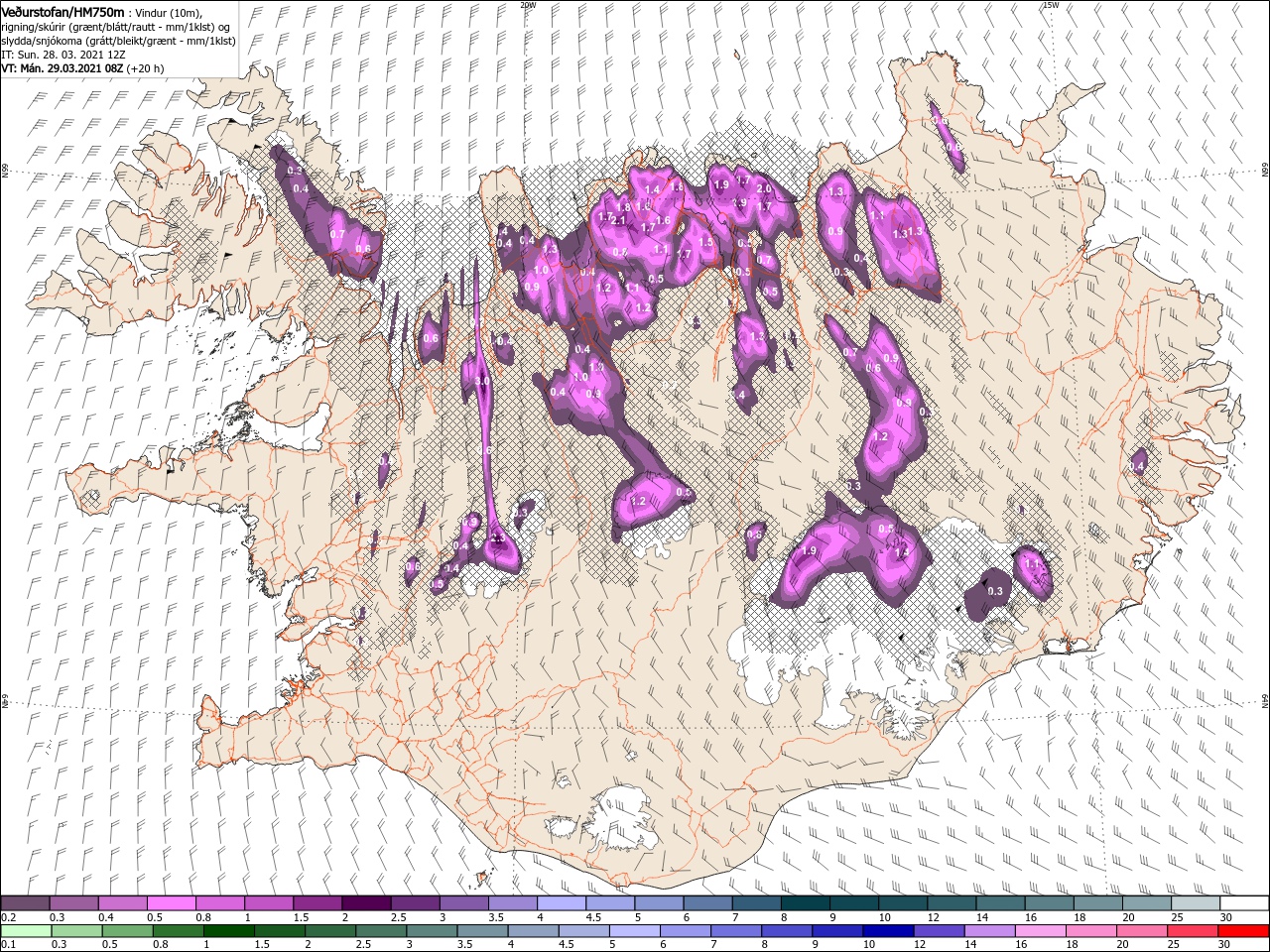This screenshot has width=1270, height=952.
Task: Select snow-scale swatch starting at 6
Action: [x=707, y=903]
